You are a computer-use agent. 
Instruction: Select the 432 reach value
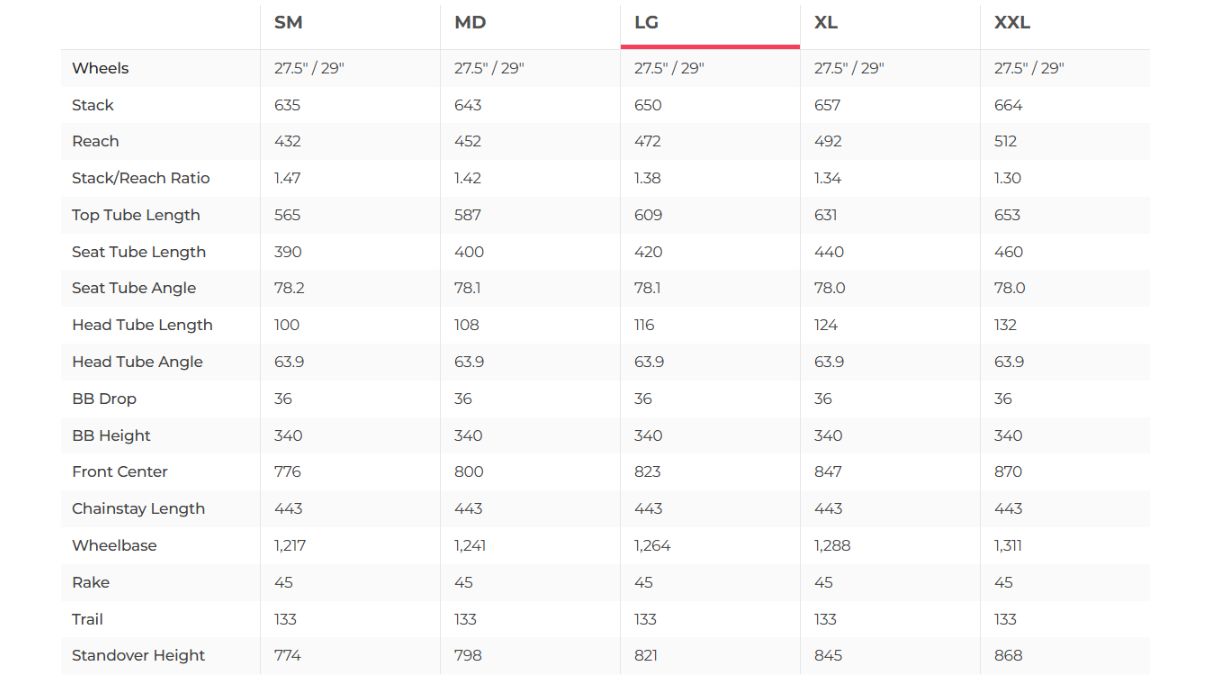coord(287,141)
